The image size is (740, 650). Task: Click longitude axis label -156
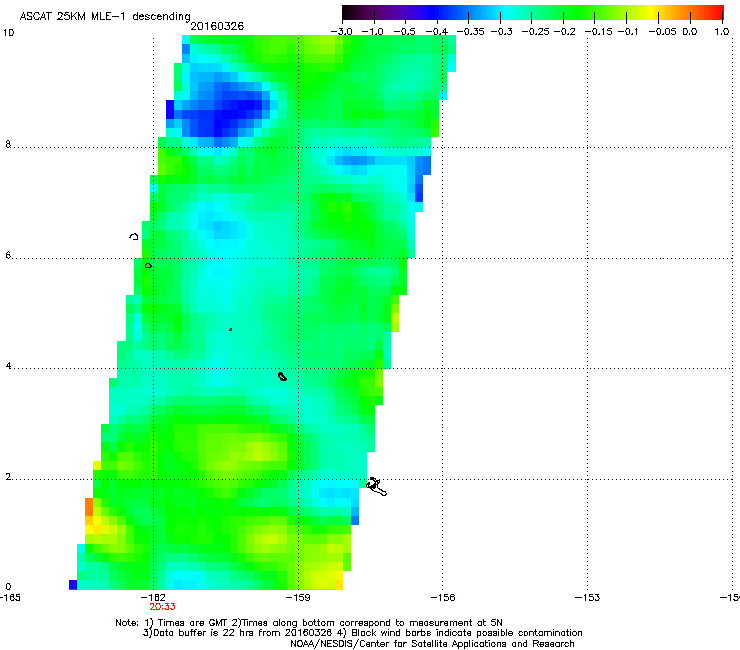[443, 598]
